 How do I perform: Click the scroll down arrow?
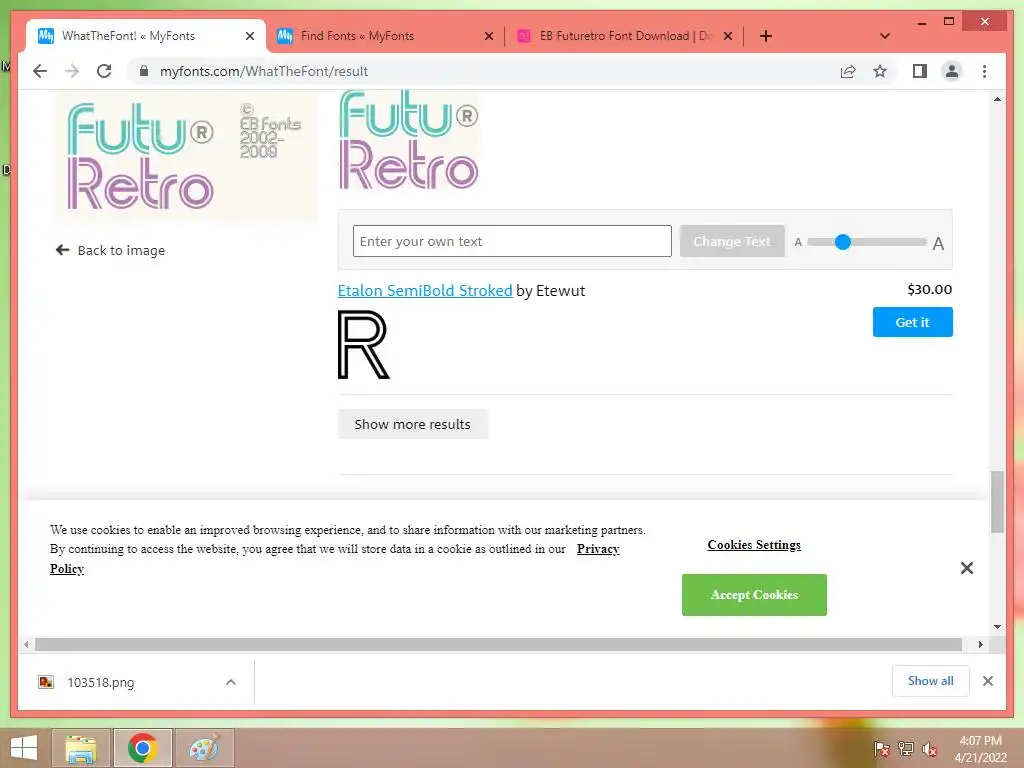pos(997,627)
